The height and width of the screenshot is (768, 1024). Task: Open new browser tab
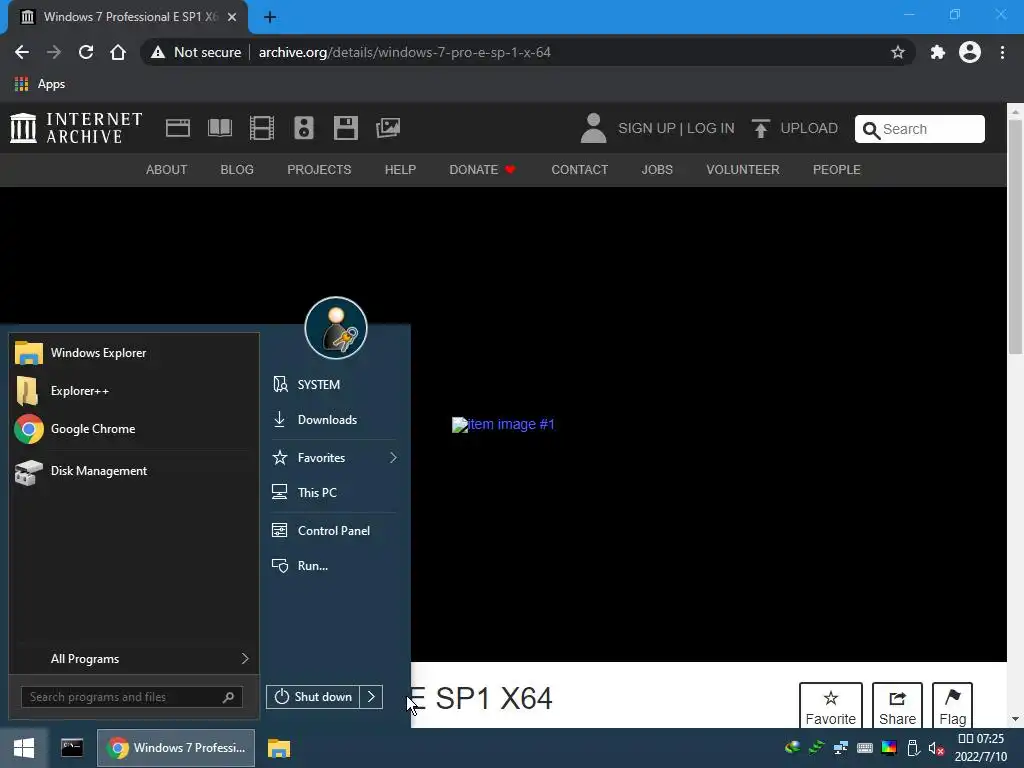pyautogui.click(x=270, y=17)
